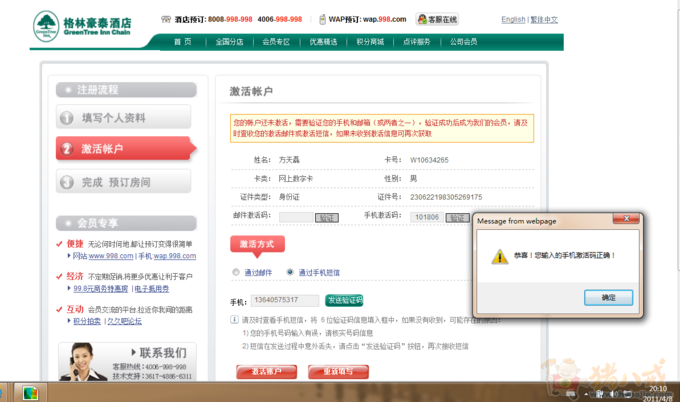Click the 邮件激活码 input field
This screenshot has width=680, height=402.
coord(296,217)
